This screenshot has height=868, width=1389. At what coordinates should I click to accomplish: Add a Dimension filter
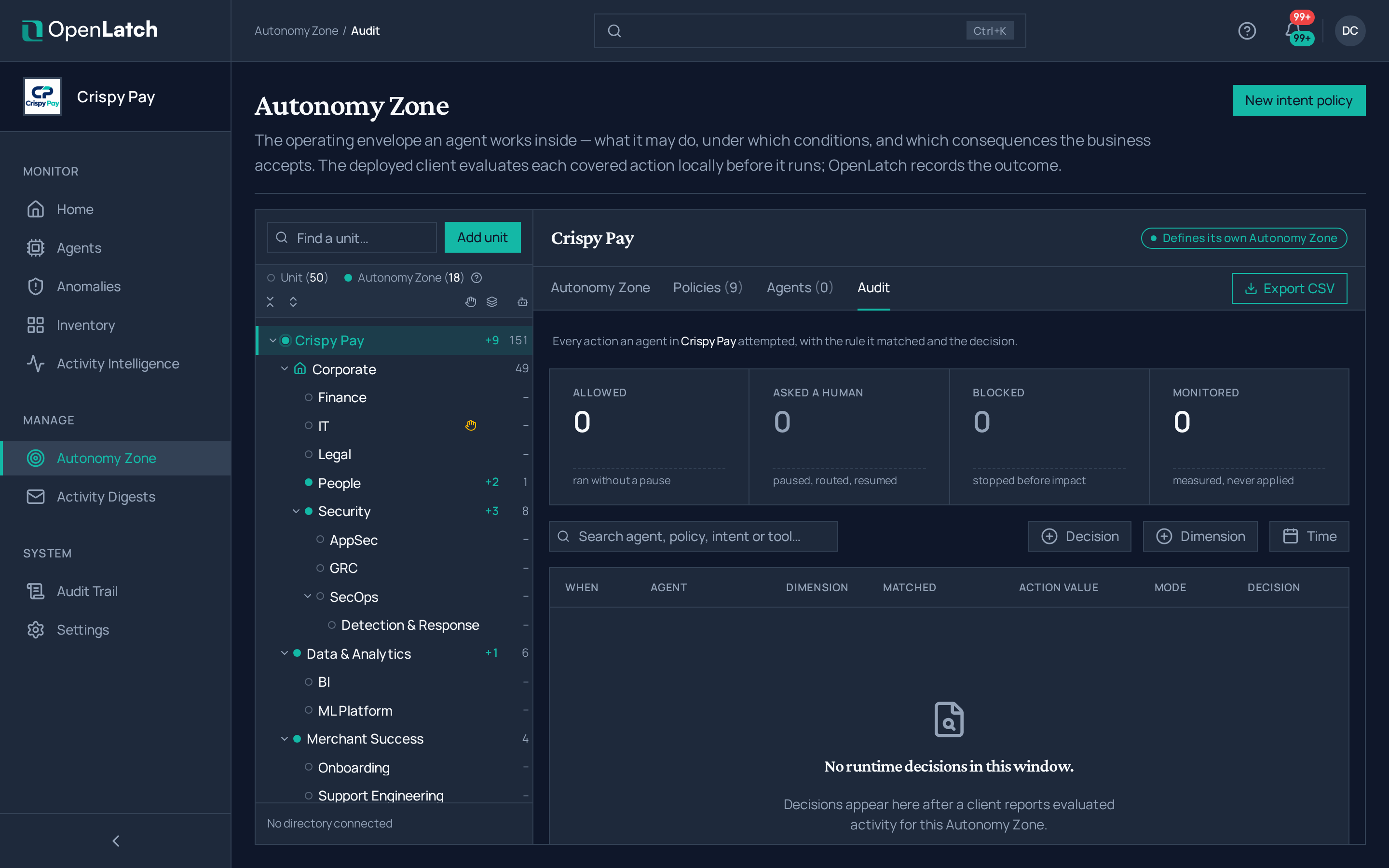coord(1199,536)
